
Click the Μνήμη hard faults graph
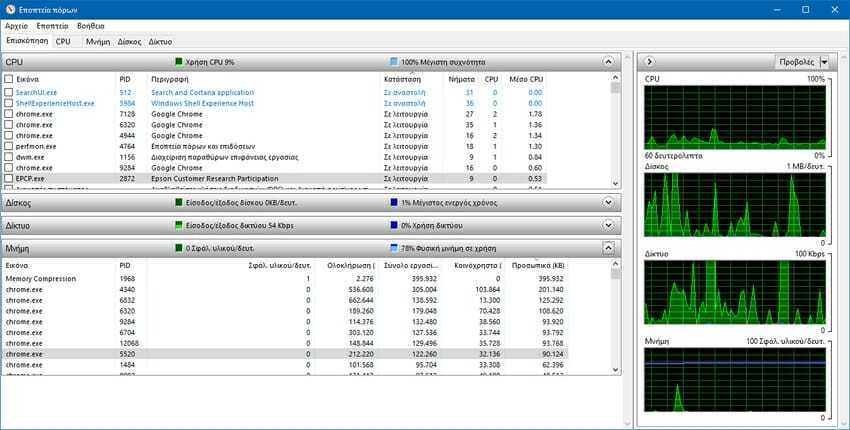click(x=735, y=380)
